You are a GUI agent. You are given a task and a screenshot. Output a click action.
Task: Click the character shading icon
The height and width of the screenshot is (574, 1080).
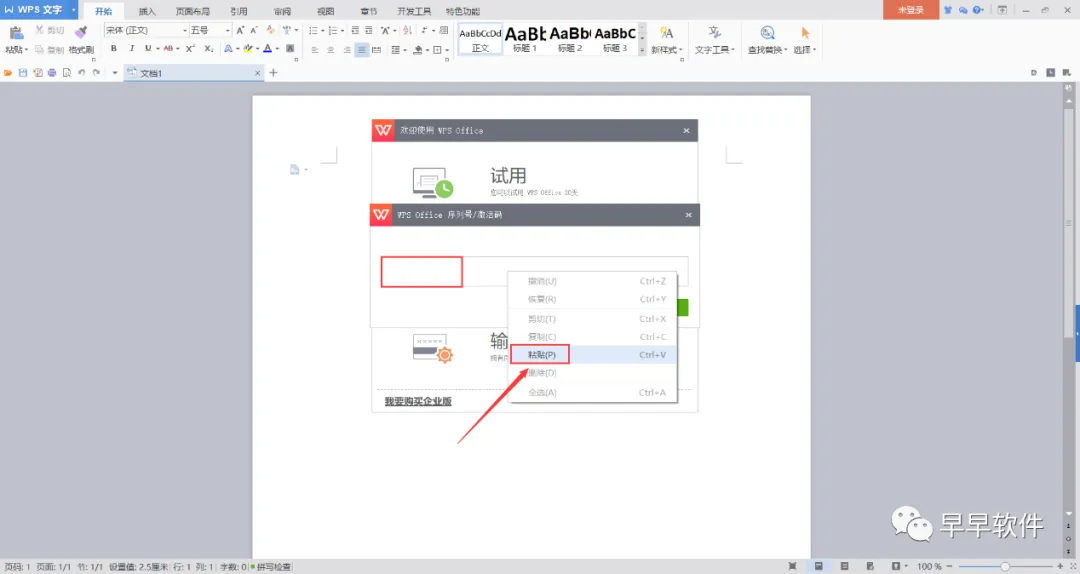(290, 49)
